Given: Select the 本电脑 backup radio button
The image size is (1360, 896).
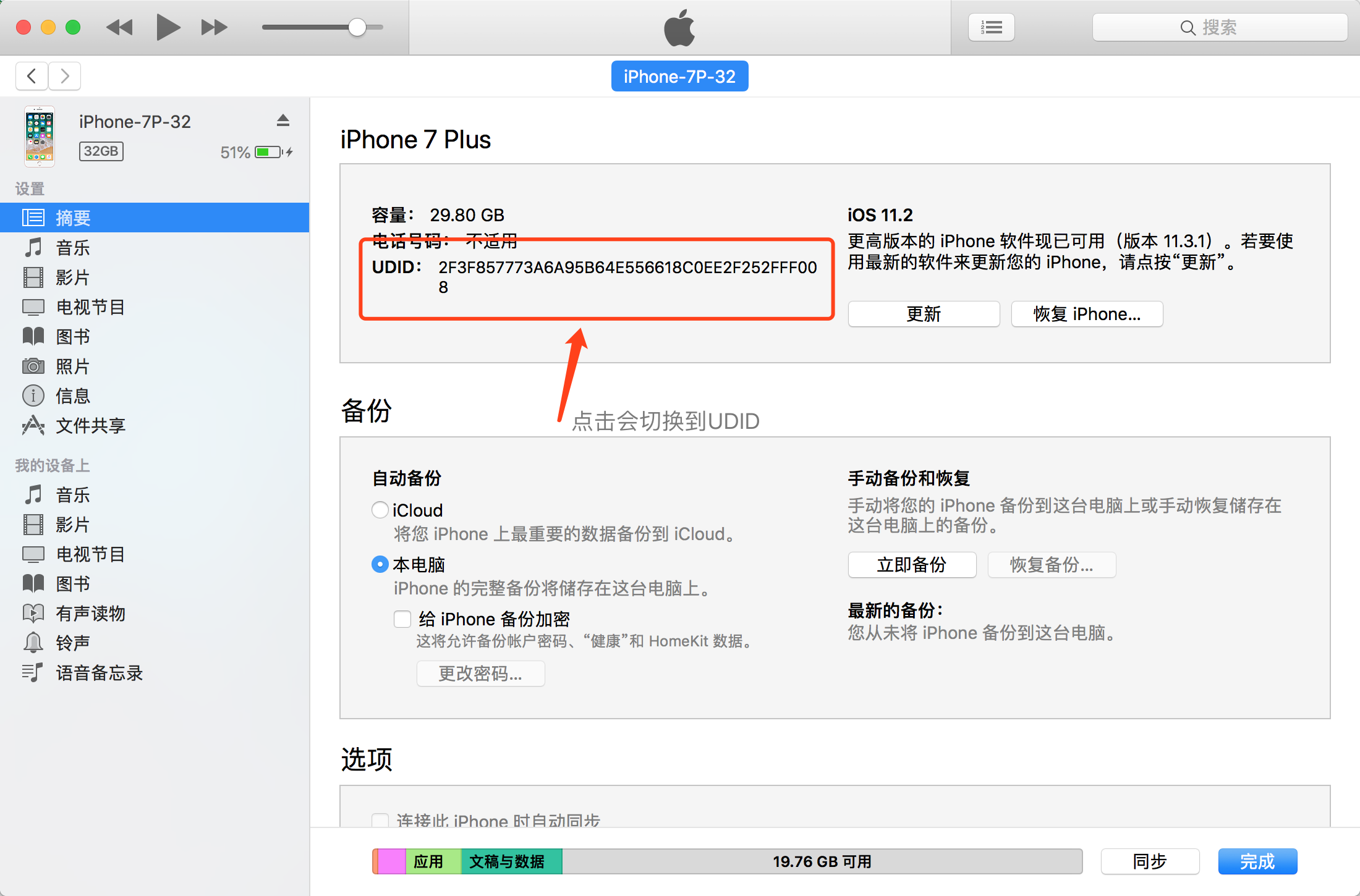Looking at the screenshot, I should click(380, 564).
